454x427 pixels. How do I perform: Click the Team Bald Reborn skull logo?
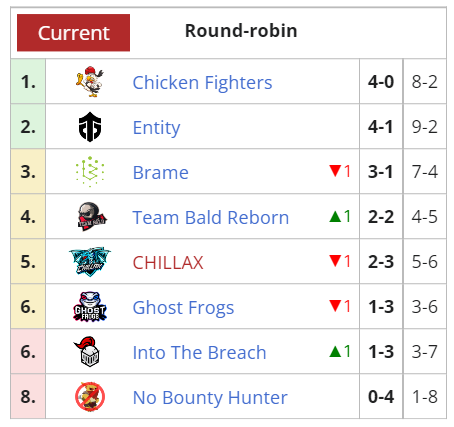[x=91, y=217]
